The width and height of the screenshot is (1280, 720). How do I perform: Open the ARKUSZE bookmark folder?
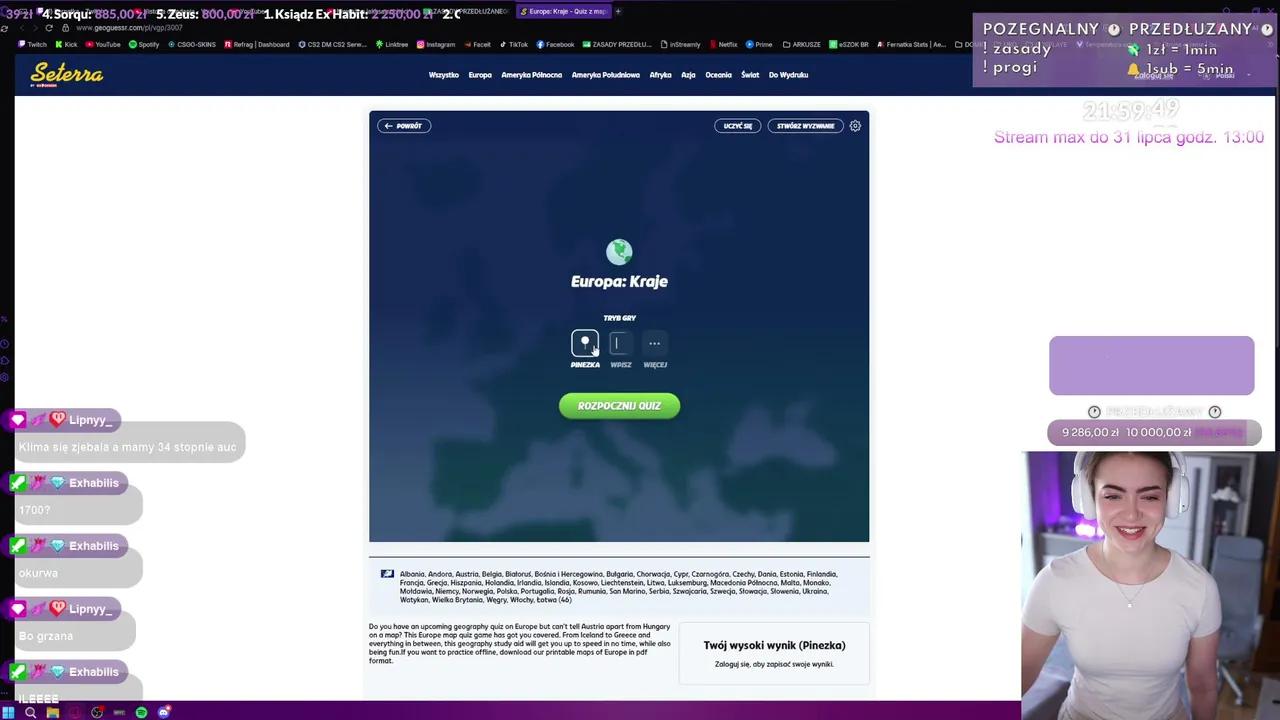801,45
